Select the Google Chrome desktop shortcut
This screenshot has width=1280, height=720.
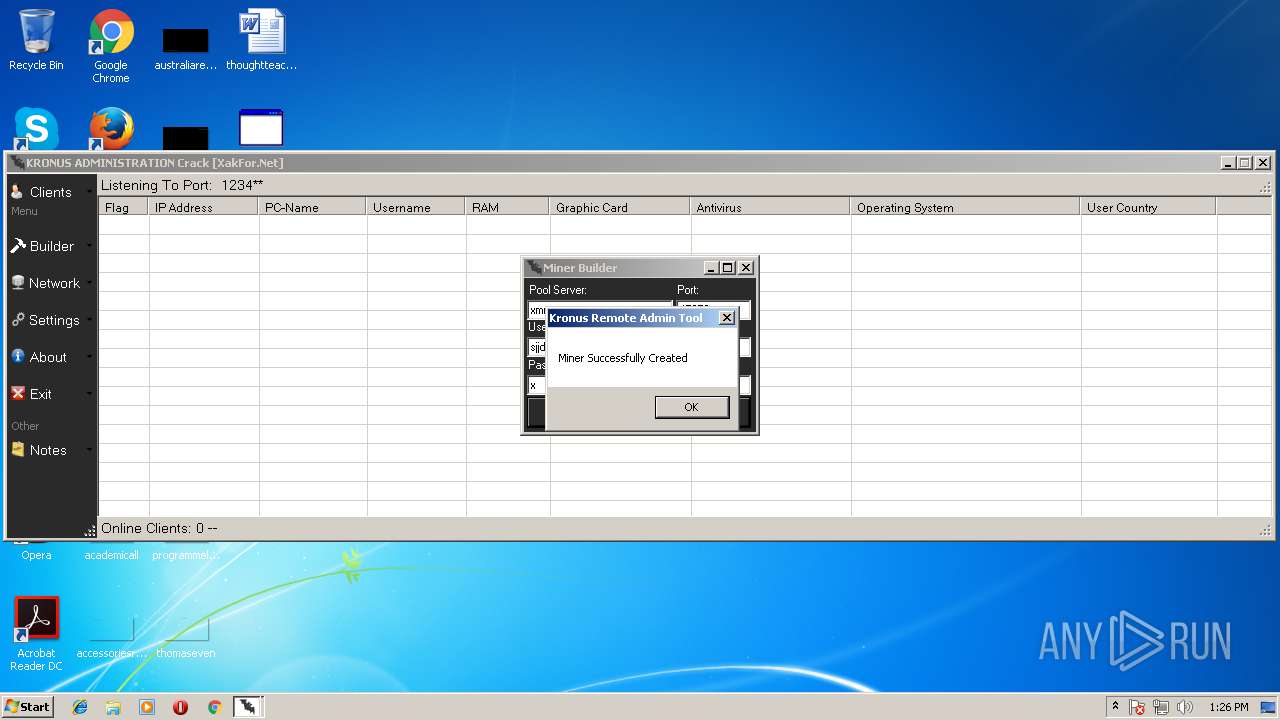click(x=111, y=46)
